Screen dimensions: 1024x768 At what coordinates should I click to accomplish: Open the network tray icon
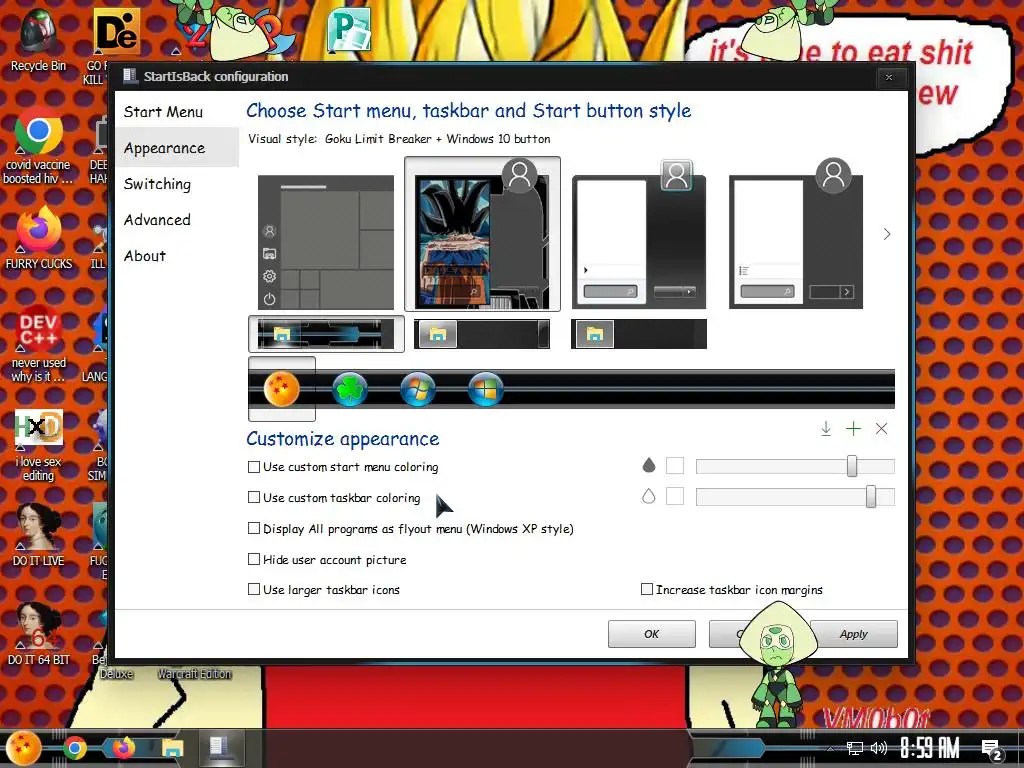854,748
